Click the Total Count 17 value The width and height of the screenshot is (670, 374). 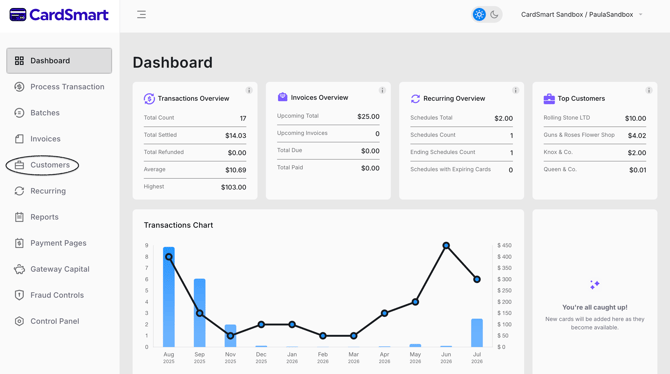pyautogui.click(x=243, y=118)
